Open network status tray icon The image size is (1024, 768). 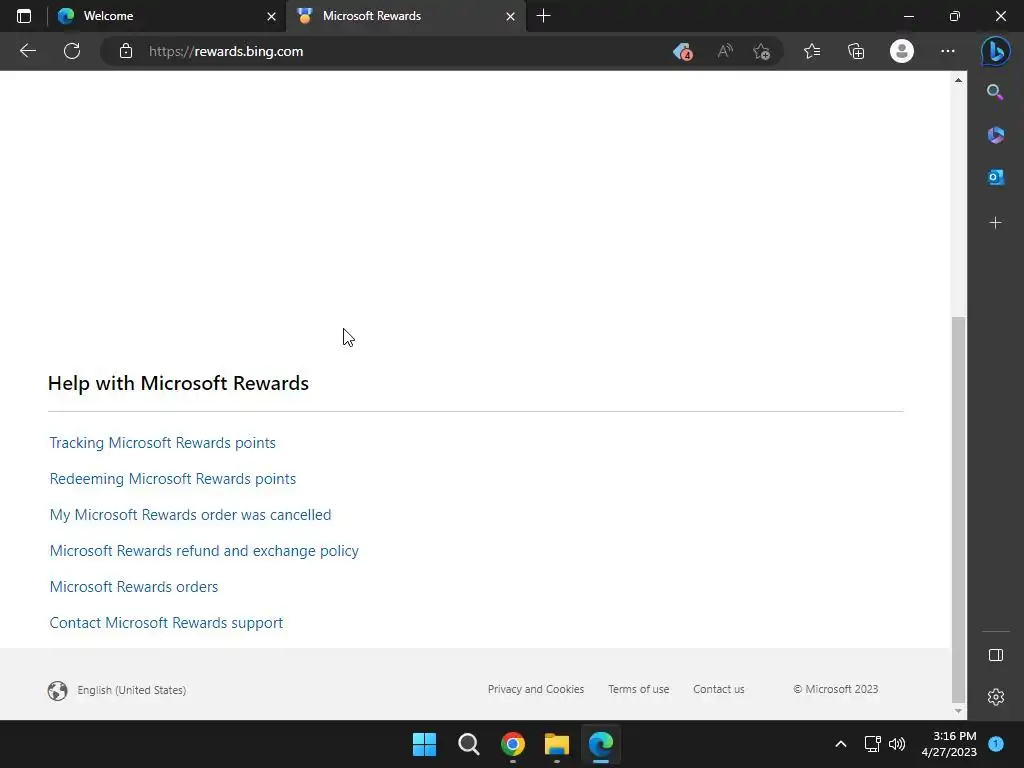pyautogui.click(x=872, y=744)
